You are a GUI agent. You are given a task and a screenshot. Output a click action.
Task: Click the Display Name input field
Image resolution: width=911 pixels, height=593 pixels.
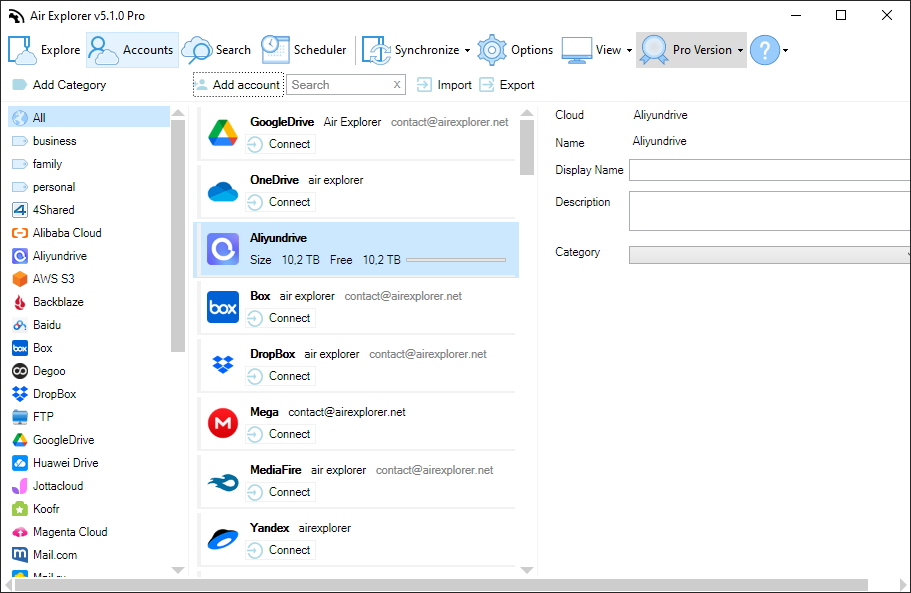click(770, 170)
